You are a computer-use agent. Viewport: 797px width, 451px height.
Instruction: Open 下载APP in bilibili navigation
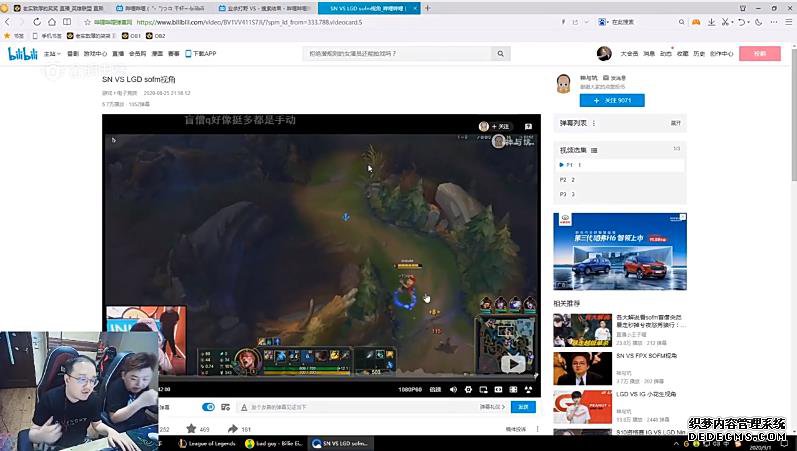click(x=201, y=53)
